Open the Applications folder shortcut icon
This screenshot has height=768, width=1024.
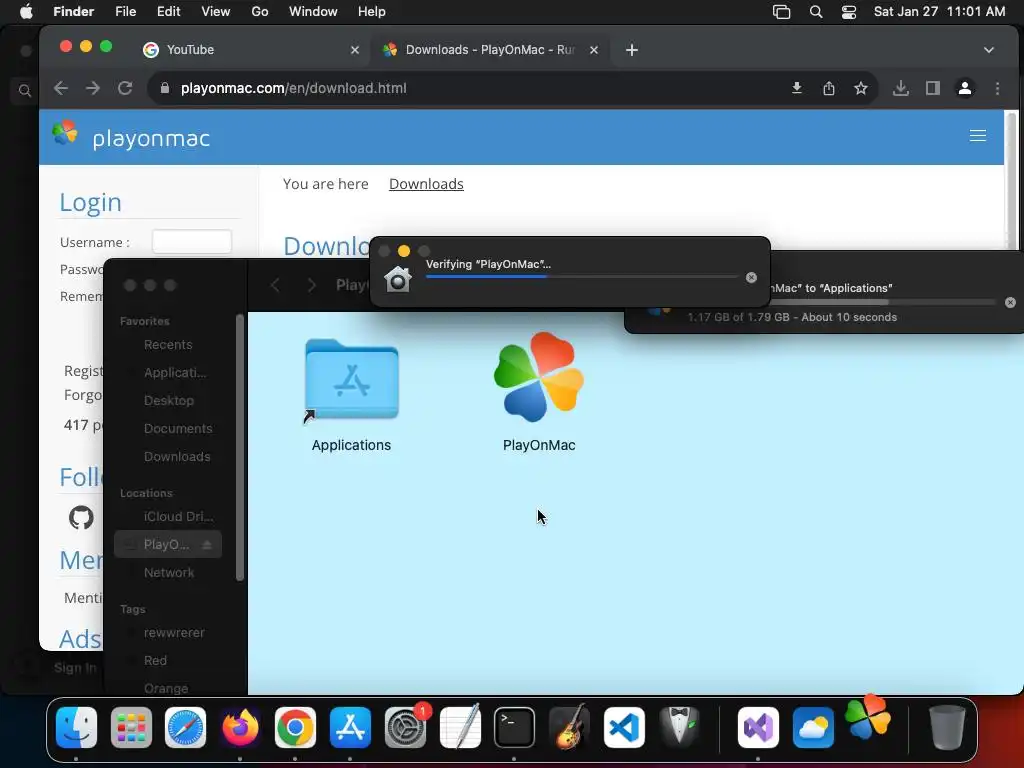click(351, 381)
